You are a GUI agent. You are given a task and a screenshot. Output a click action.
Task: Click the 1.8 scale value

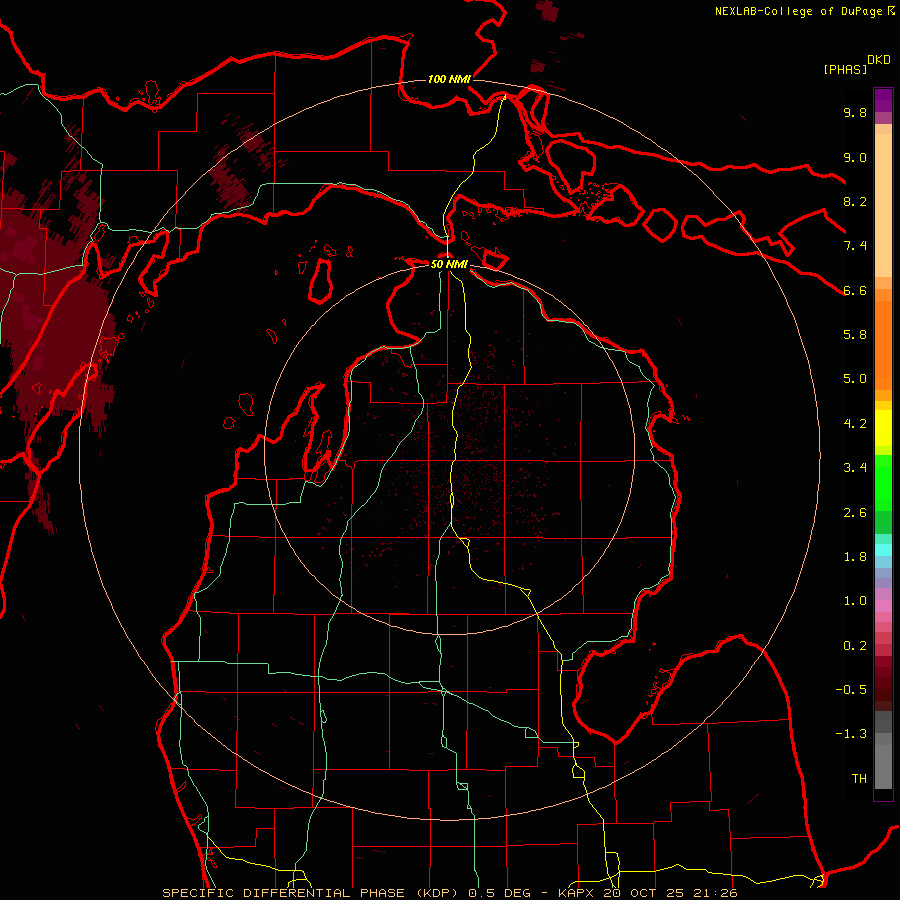855,557
